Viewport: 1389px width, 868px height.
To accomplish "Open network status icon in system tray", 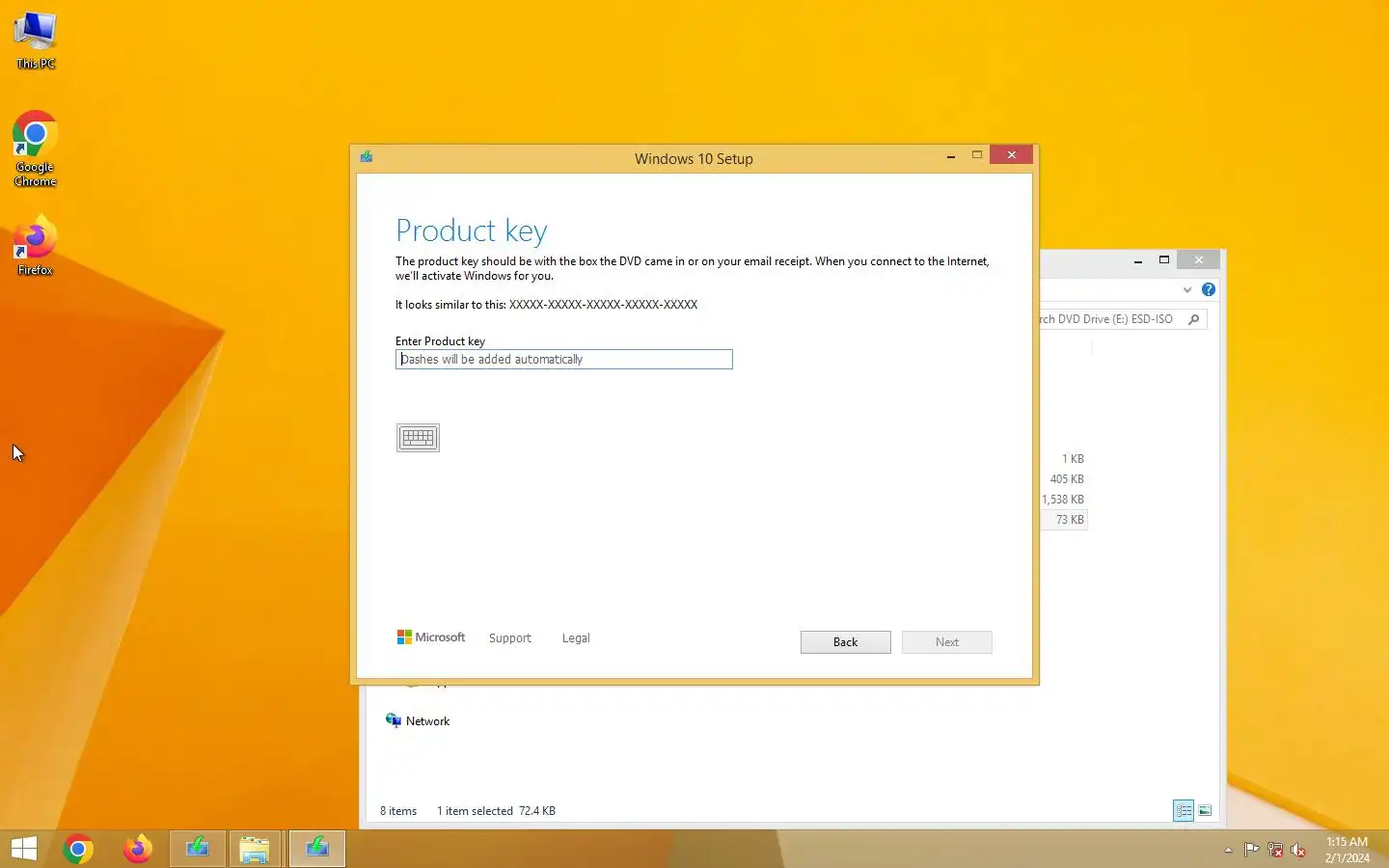I will pyautogui.click(x=1275, y=850).
